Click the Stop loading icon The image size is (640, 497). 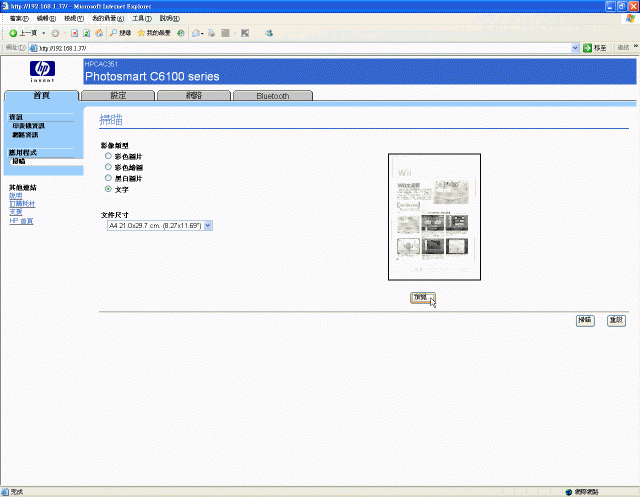[x=74, y=33]
